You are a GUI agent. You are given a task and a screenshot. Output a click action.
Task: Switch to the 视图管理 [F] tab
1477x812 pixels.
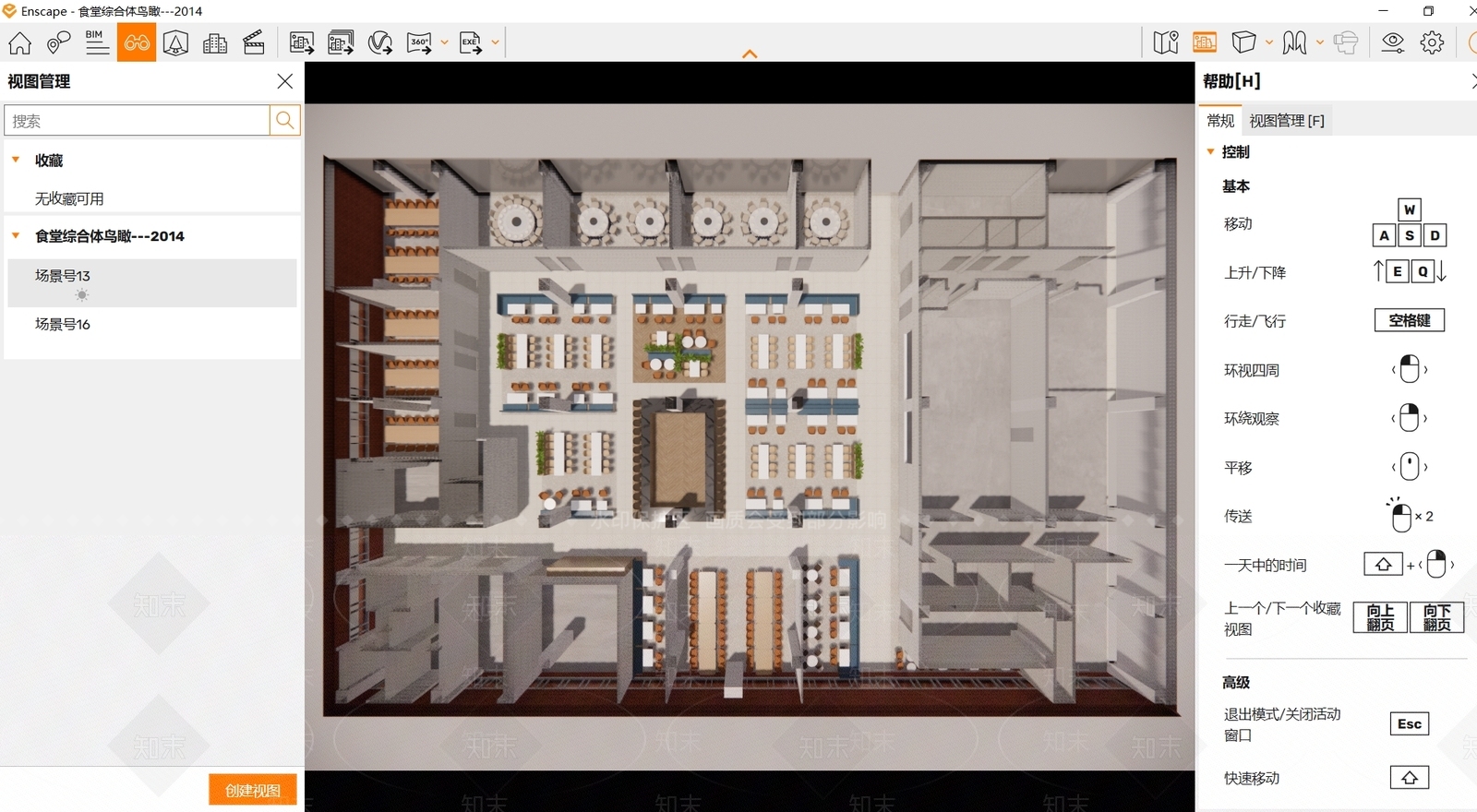coord(1287,121)
